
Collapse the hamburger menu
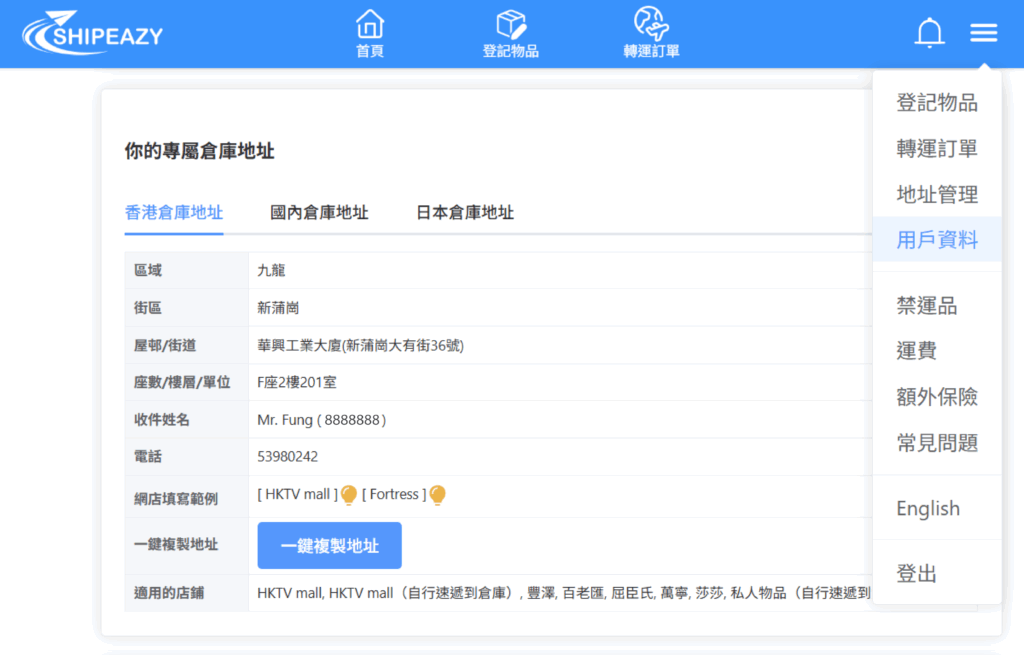tap(983, 33)
